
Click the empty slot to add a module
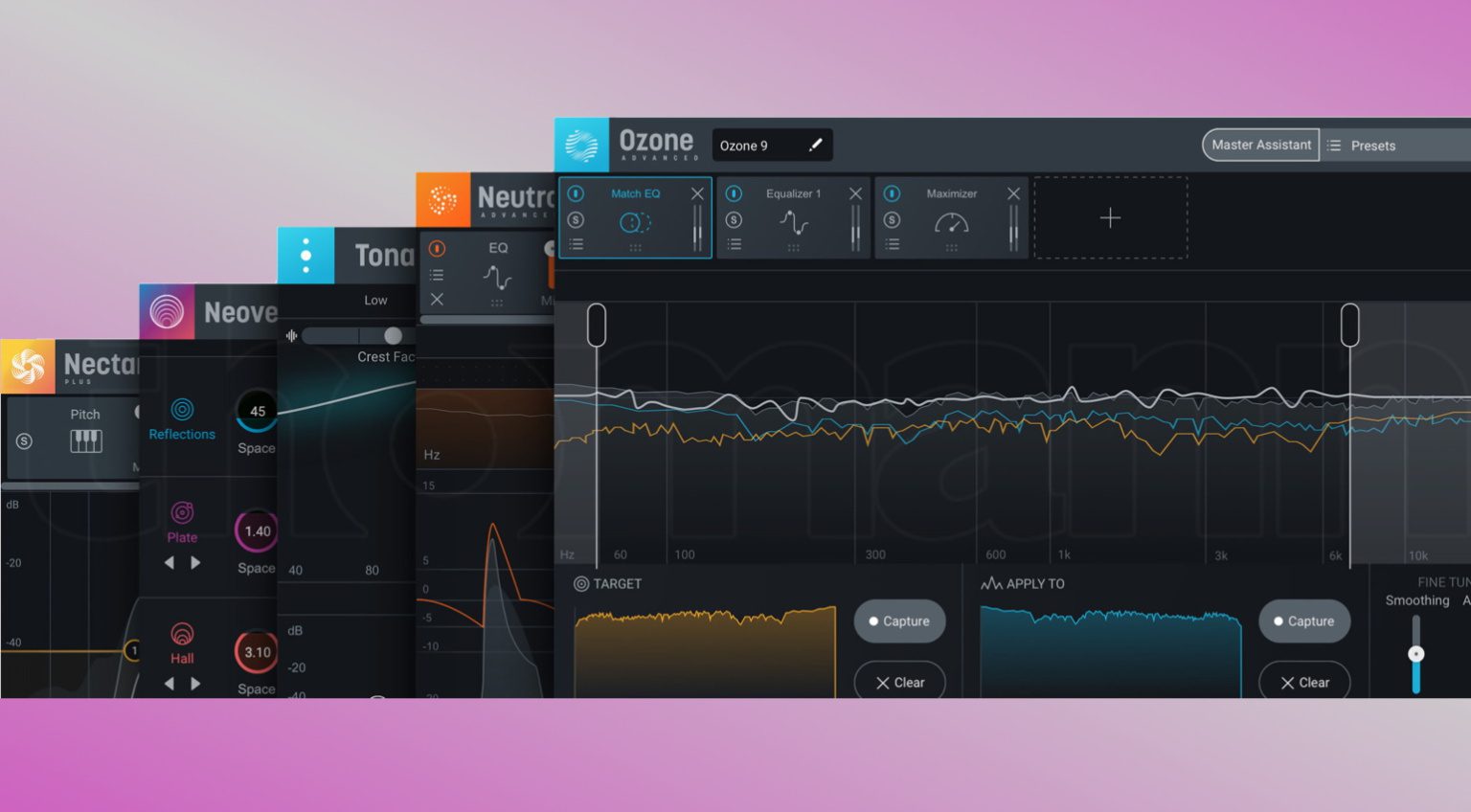(x=1110, y=218)
